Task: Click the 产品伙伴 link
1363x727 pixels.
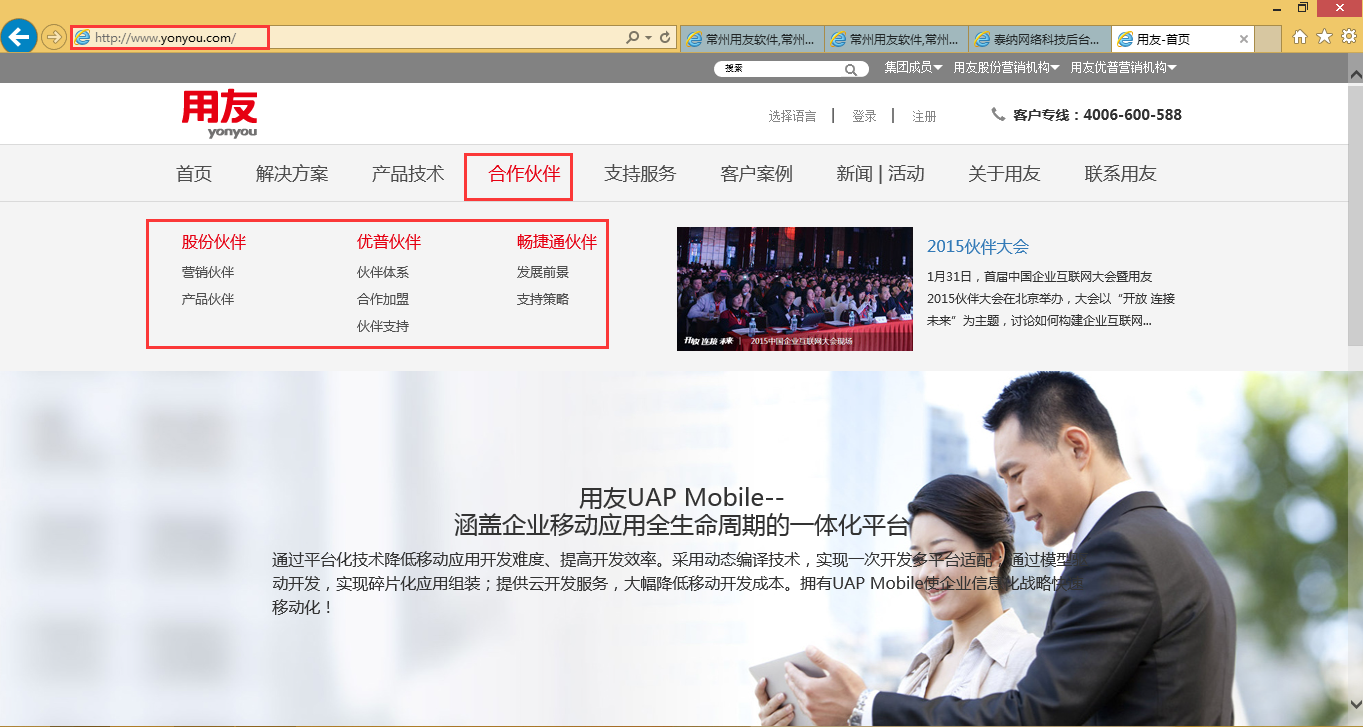Action: 207,299
